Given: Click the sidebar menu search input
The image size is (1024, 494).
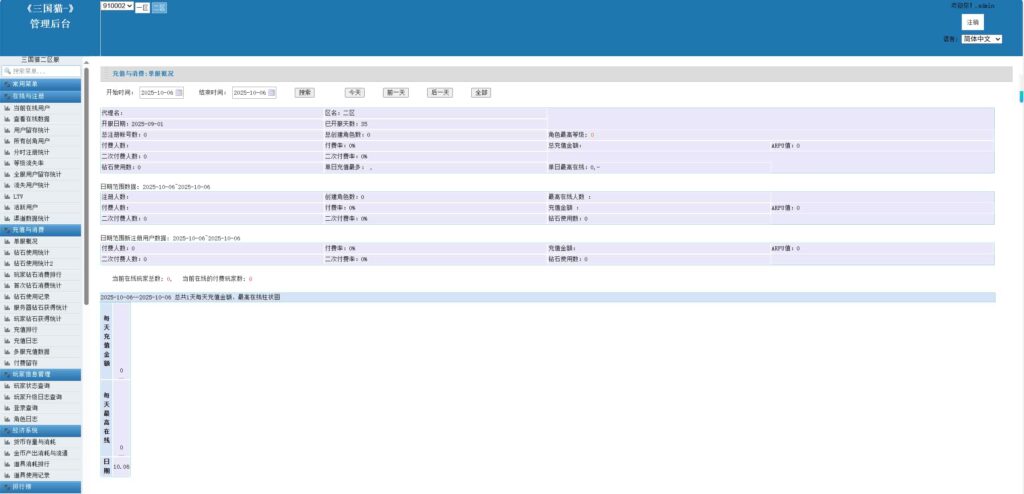Looking at the screenshot, I should coord(45,71).
